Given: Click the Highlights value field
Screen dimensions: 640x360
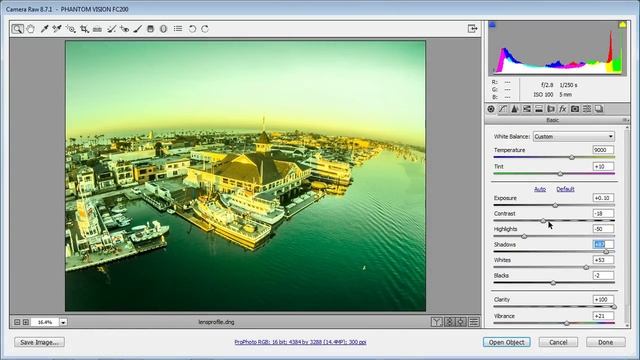Looking at the screenshot, I should [603, 229].
